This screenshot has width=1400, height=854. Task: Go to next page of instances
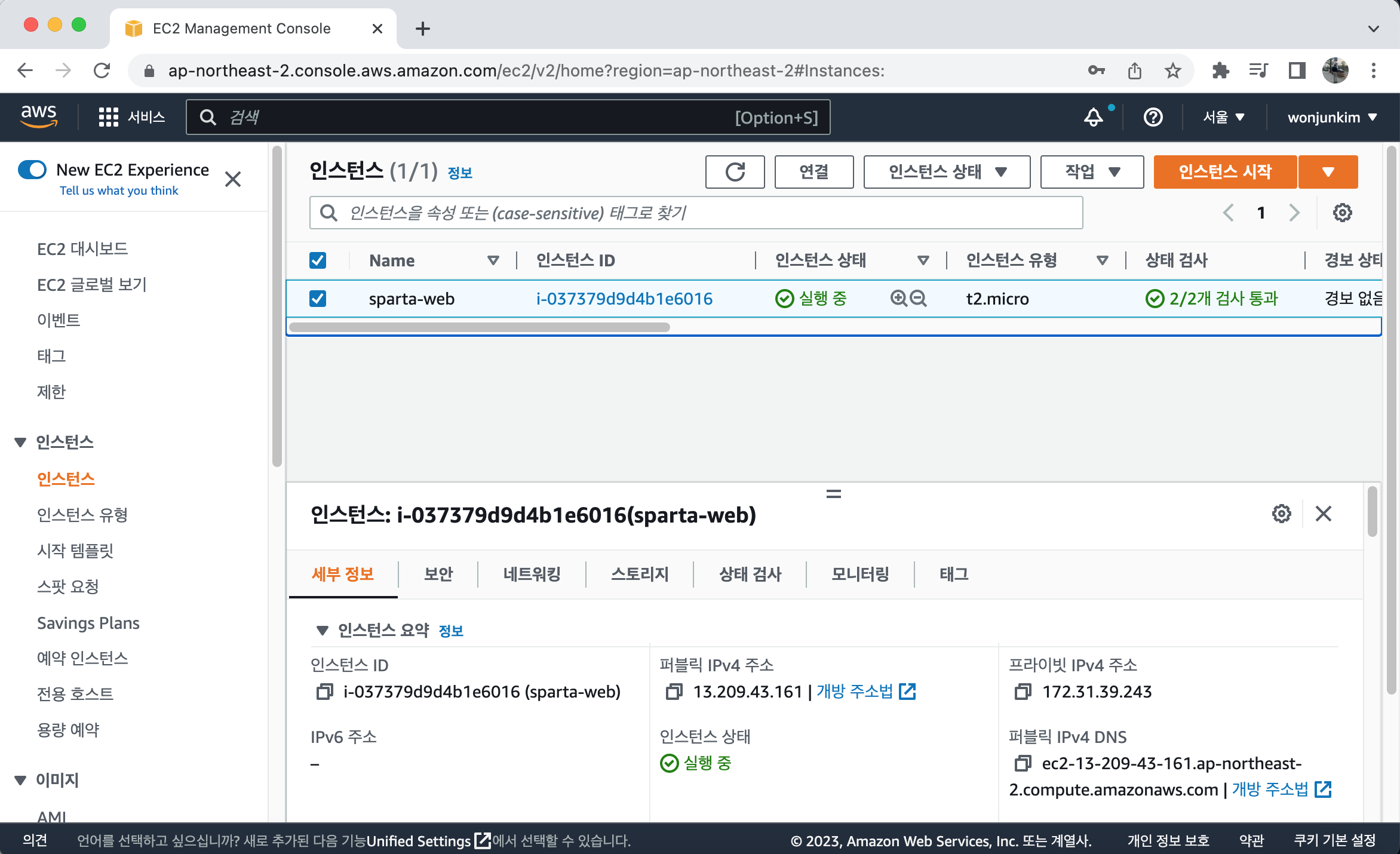coord(1294,213)
